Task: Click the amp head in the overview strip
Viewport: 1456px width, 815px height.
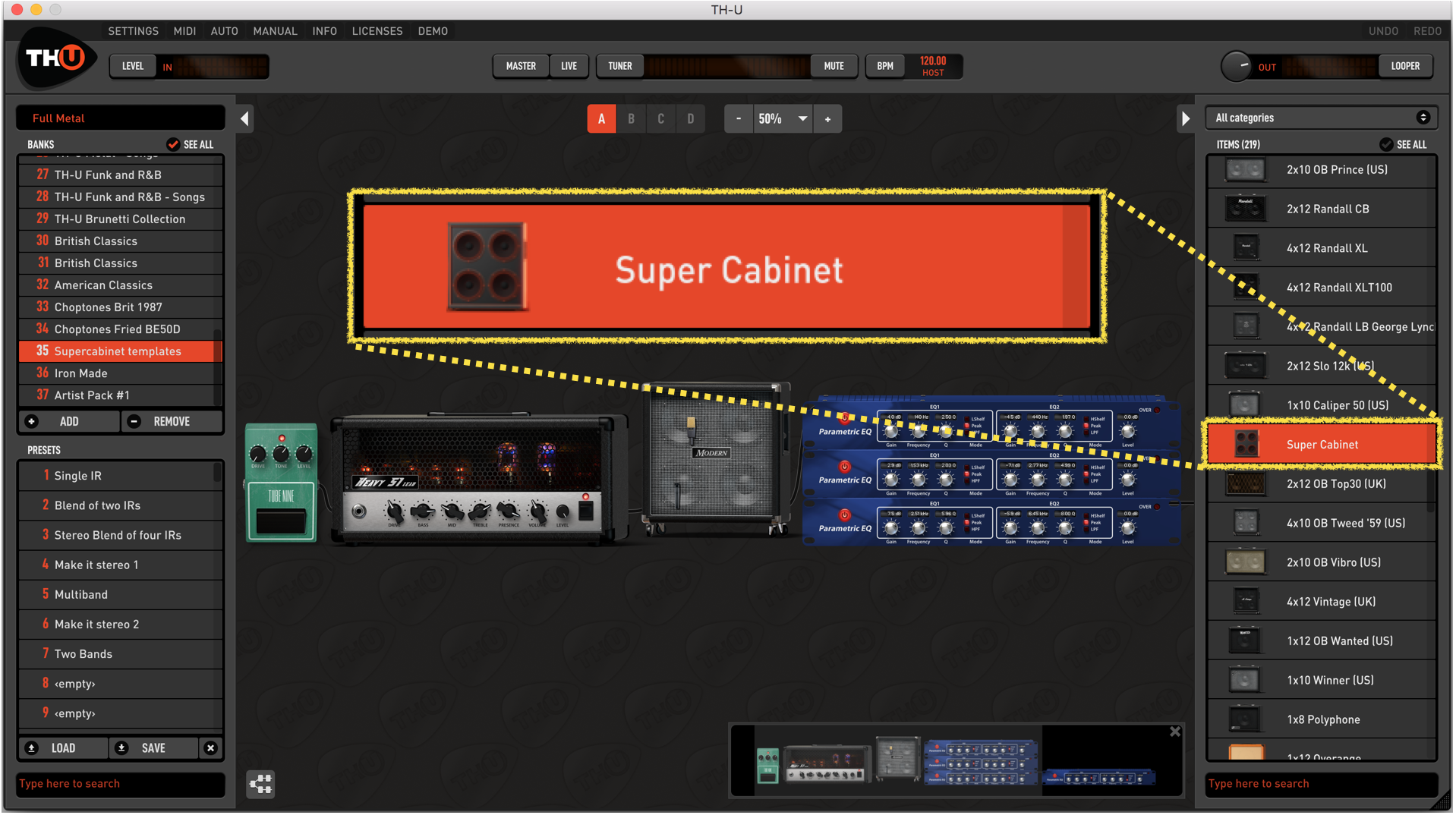Action: [827, 763]
